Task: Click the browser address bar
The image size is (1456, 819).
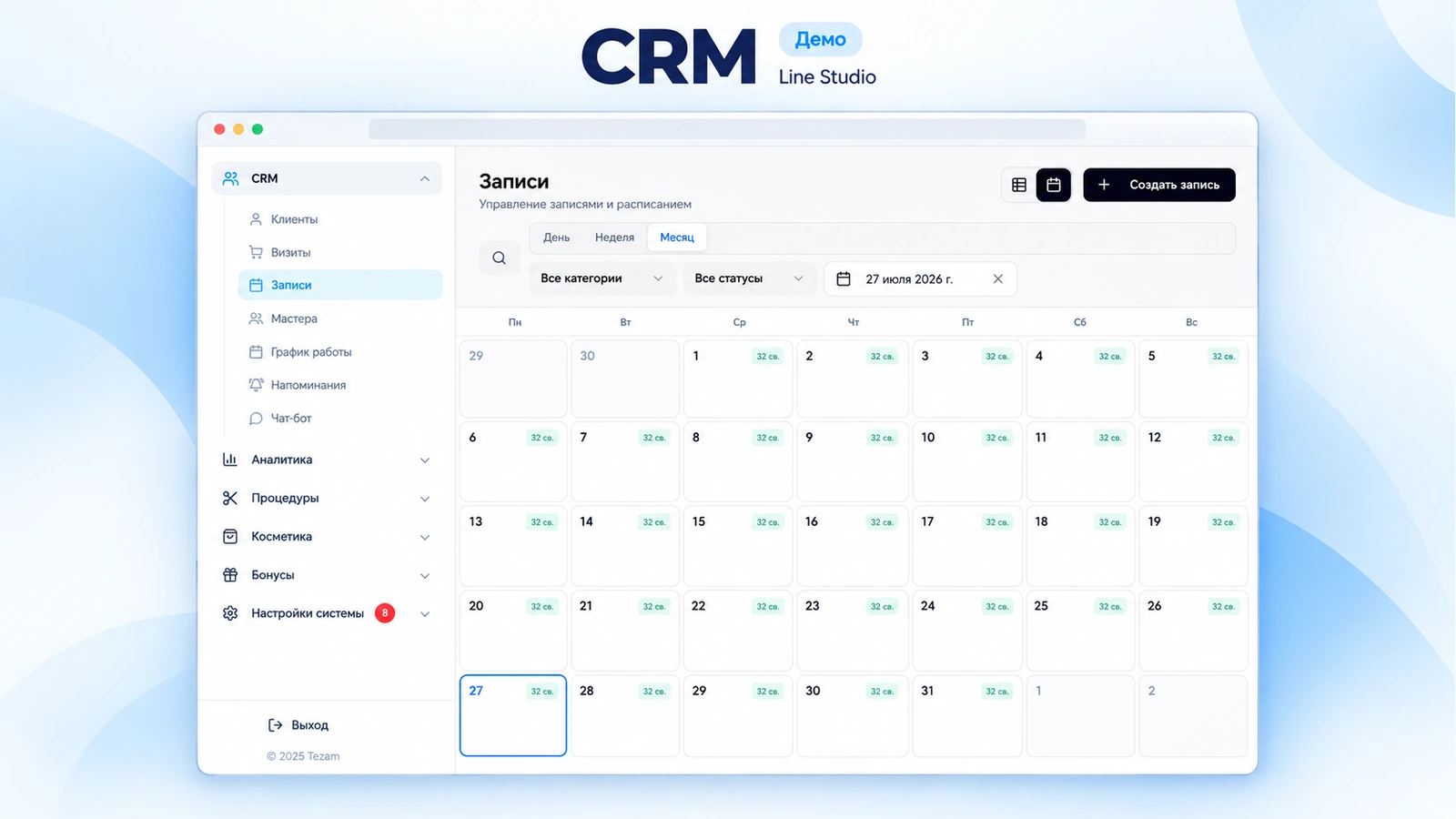Action: [727, 129]
